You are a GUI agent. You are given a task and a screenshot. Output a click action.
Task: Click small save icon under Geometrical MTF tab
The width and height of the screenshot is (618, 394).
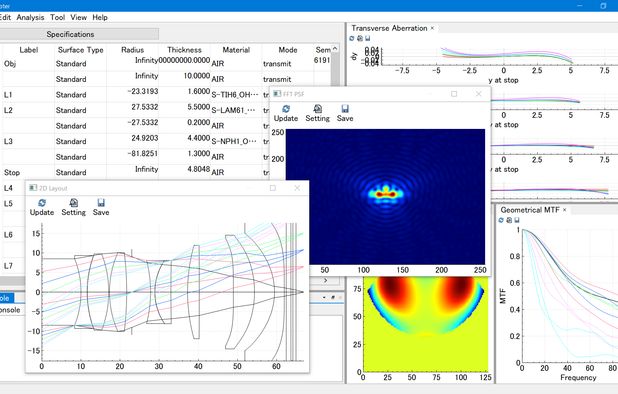tap(517, 220)
